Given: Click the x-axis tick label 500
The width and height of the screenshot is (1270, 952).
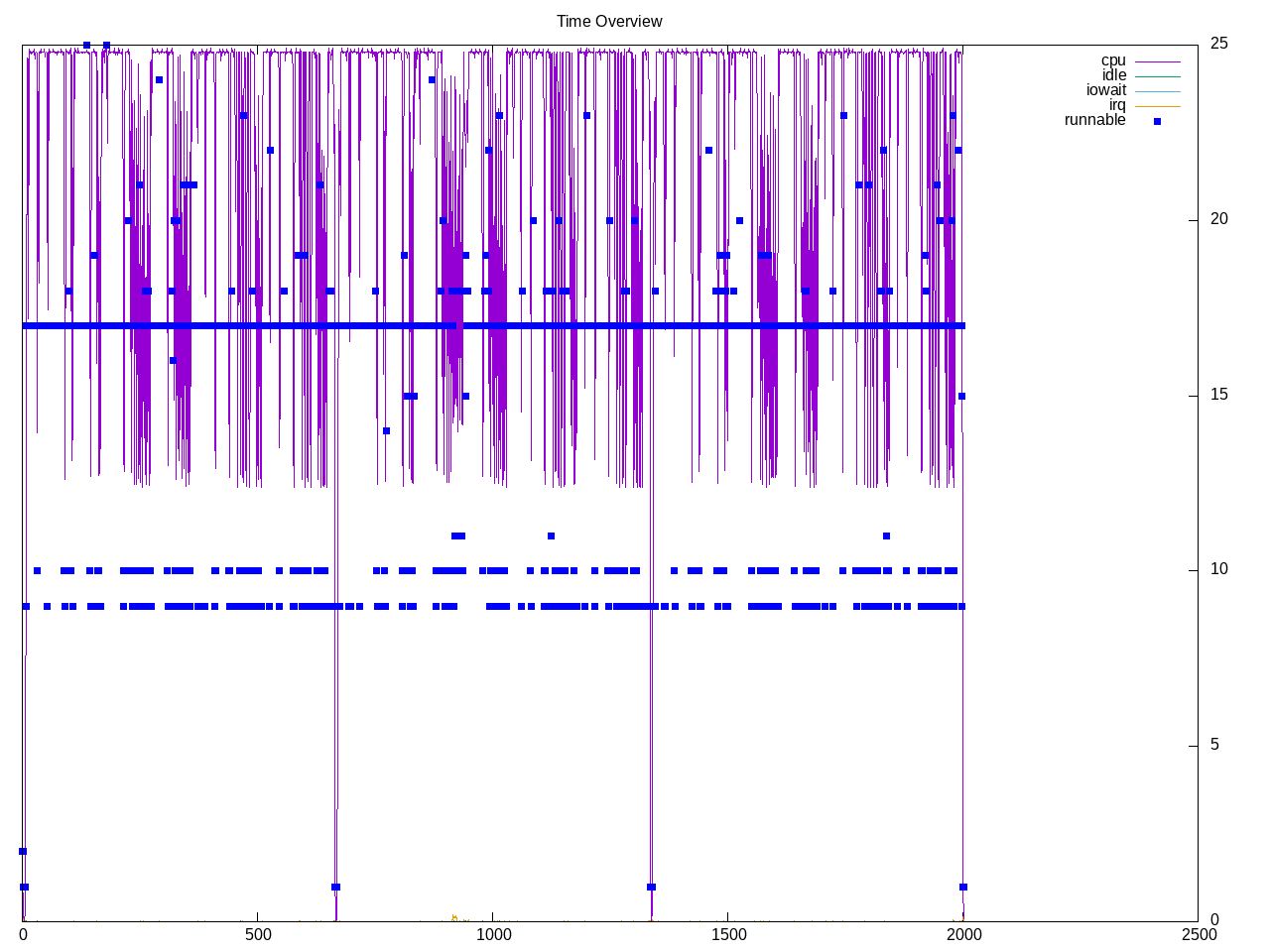Looking at the screenshot, I should [x=258, y=934].
